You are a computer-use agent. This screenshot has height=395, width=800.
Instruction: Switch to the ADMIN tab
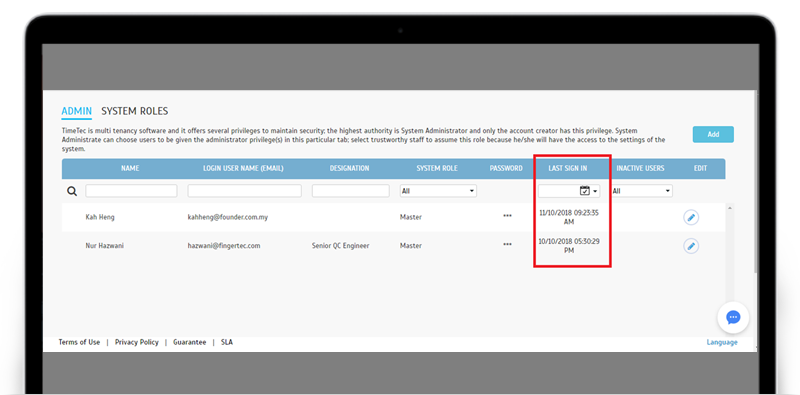tap(77, 111)
